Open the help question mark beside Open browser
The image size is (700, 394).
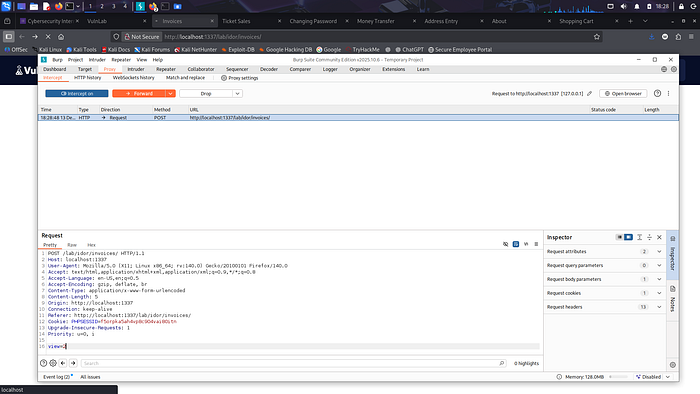pyautogui.click(x=657, y=93)
